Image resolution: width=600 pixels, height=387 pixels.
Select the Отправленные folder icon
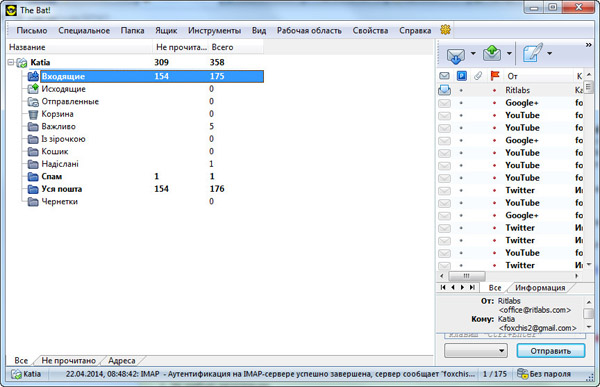[x=33, y=102]
